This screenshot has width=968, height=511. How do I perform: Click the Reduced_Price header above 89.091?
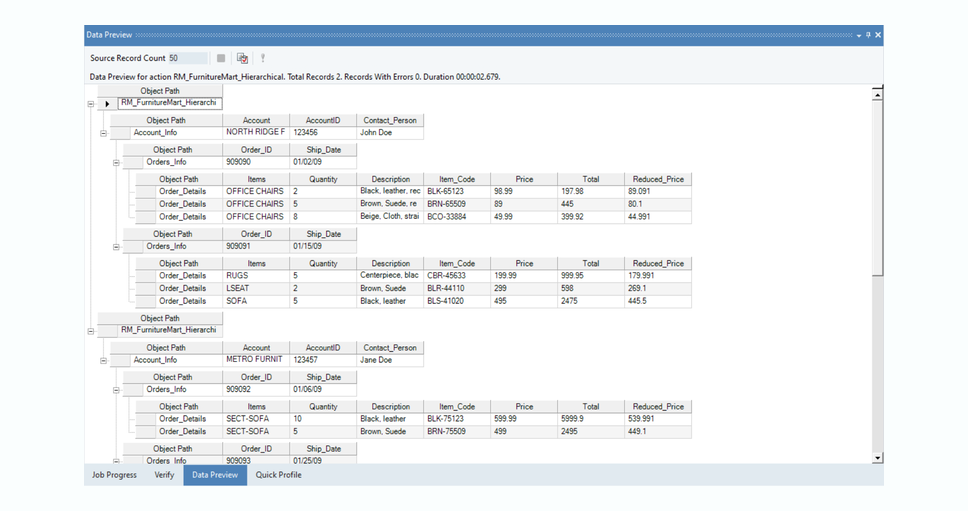point(658,179)
